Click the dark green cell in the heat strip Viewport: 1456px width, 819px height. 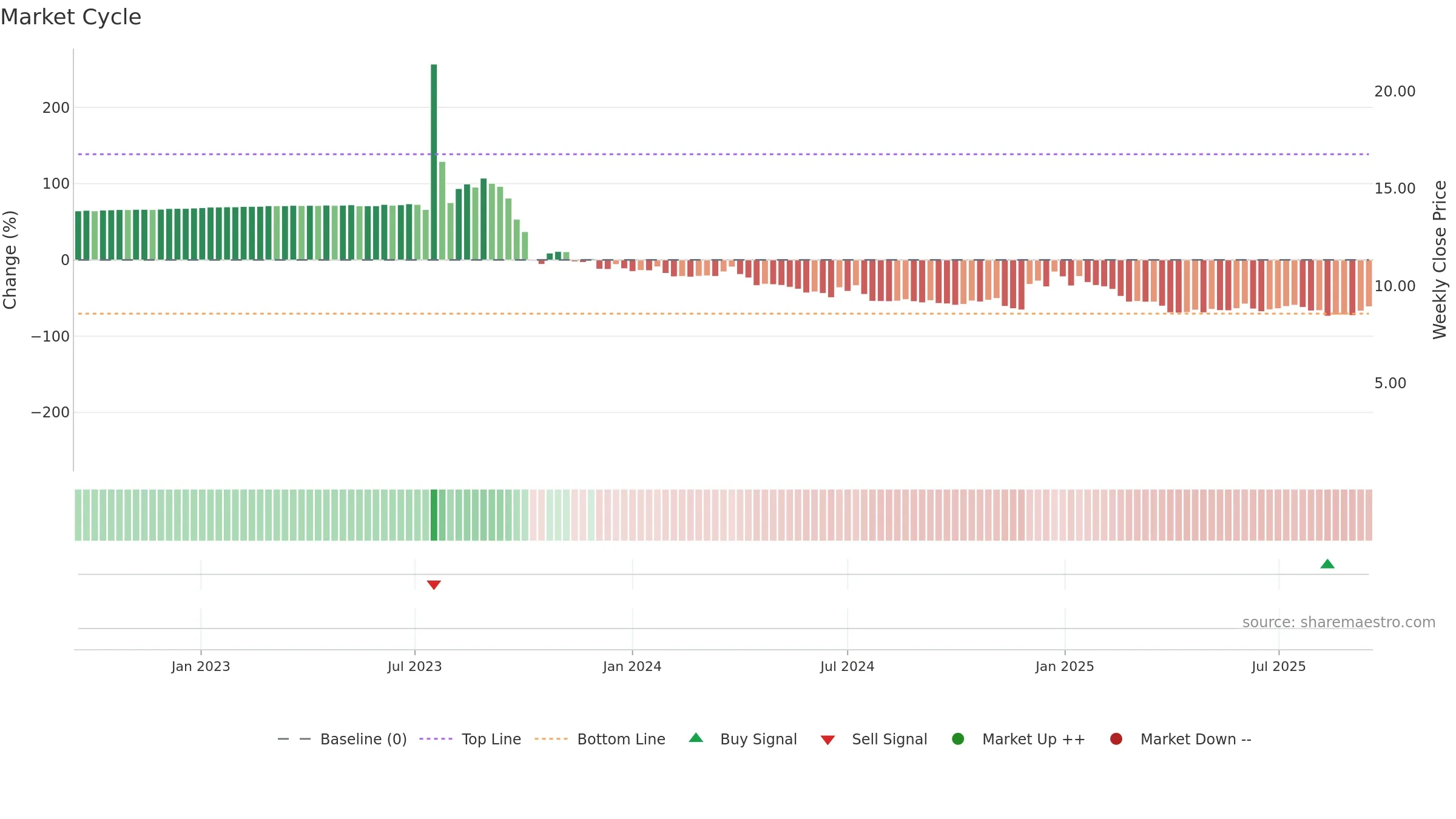coord(434,515)
